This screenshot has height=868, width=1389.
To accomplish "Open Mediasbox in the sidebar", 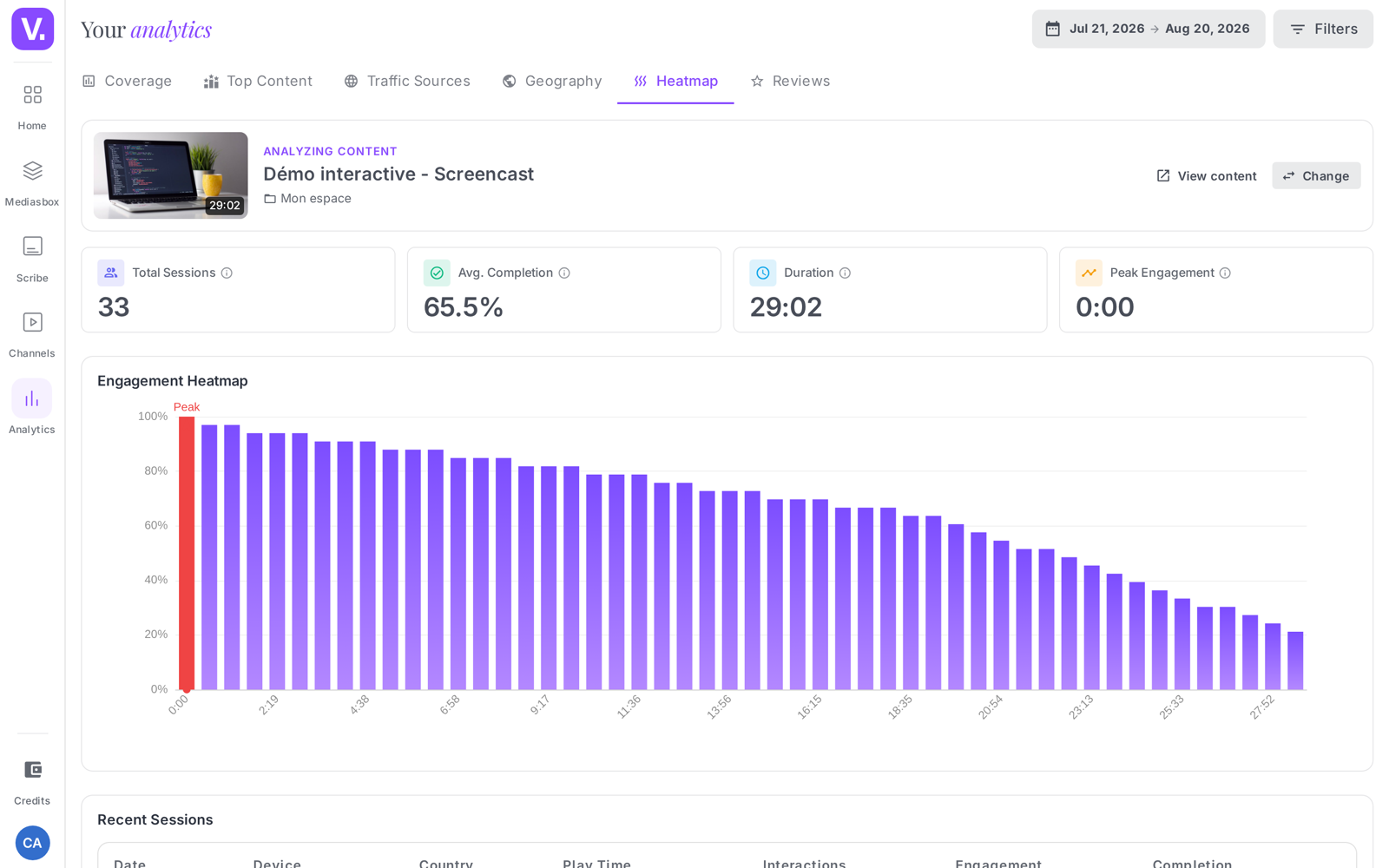I will tap(32, 181).
